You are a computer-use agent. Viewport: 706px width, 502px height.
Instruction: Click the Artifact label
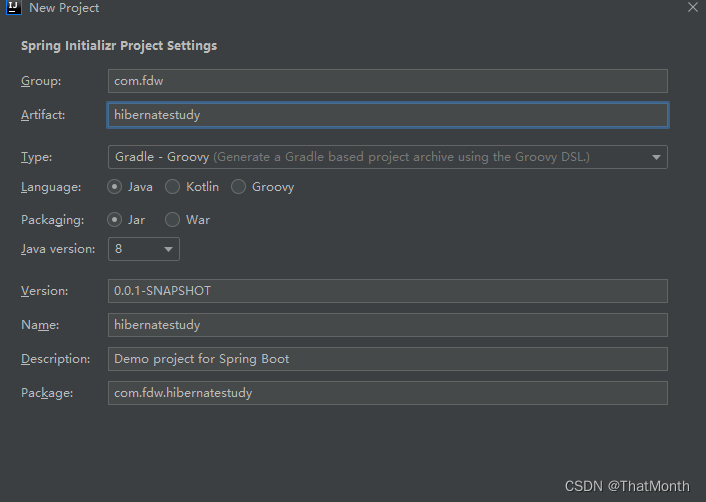[43, 115]
